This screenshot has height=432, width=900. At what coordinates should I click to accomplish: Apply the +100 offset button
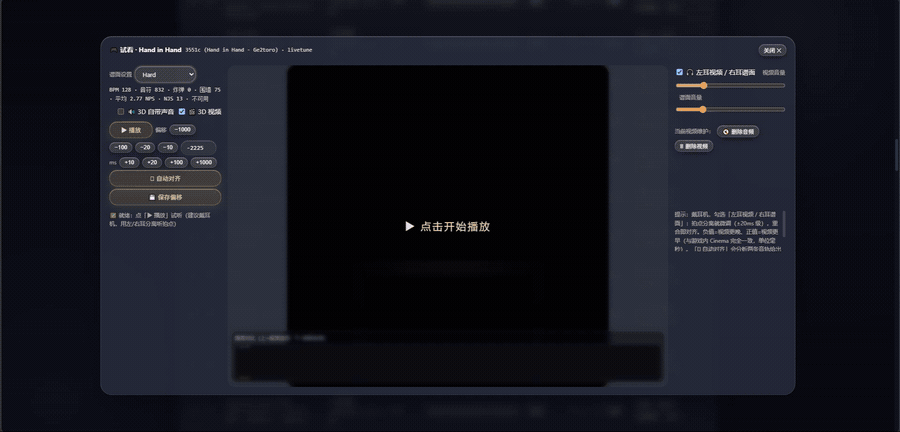point(176,162)
